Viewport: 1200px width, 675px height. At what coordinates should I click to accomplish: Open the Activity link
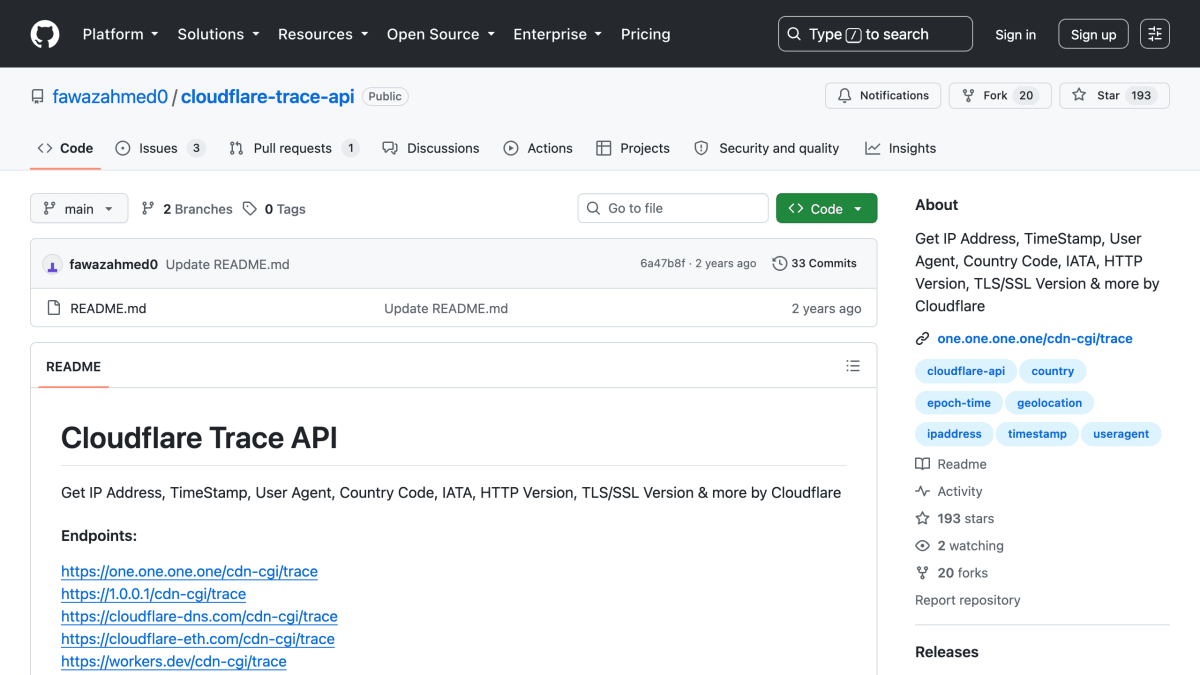(x=949, y=491)
